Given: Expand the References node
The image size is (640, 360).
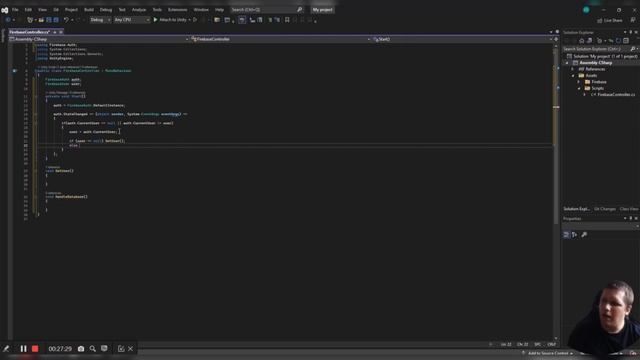Looking at the screenshot, I should 573,69.
